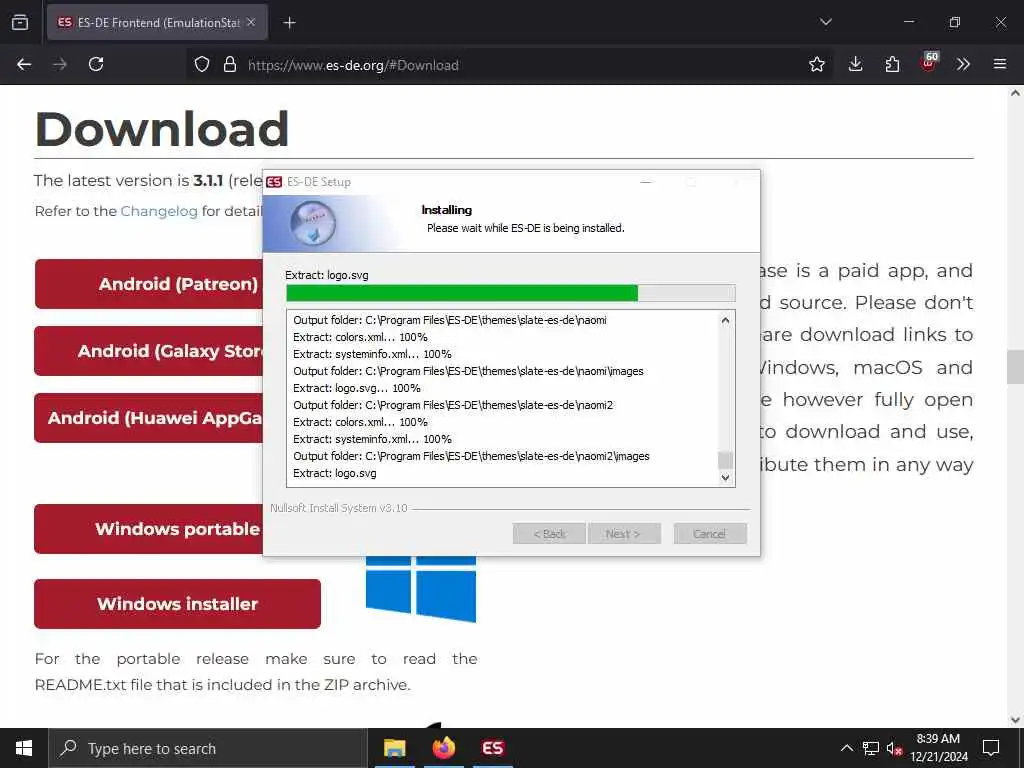Image resolution: width=1024 pixels, height=768 pixels.
Task: Click the install log scrollbar thumb
Action: coord(725,460)
